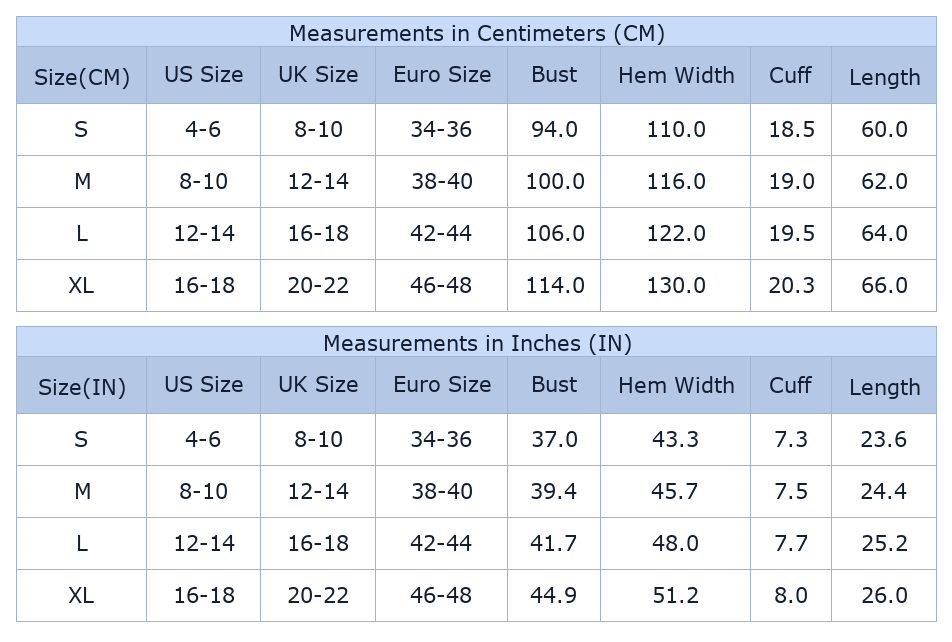952x642 pixels.
Task: Click the Cuff header in the inches table
Action: click(x=790, y=385)
